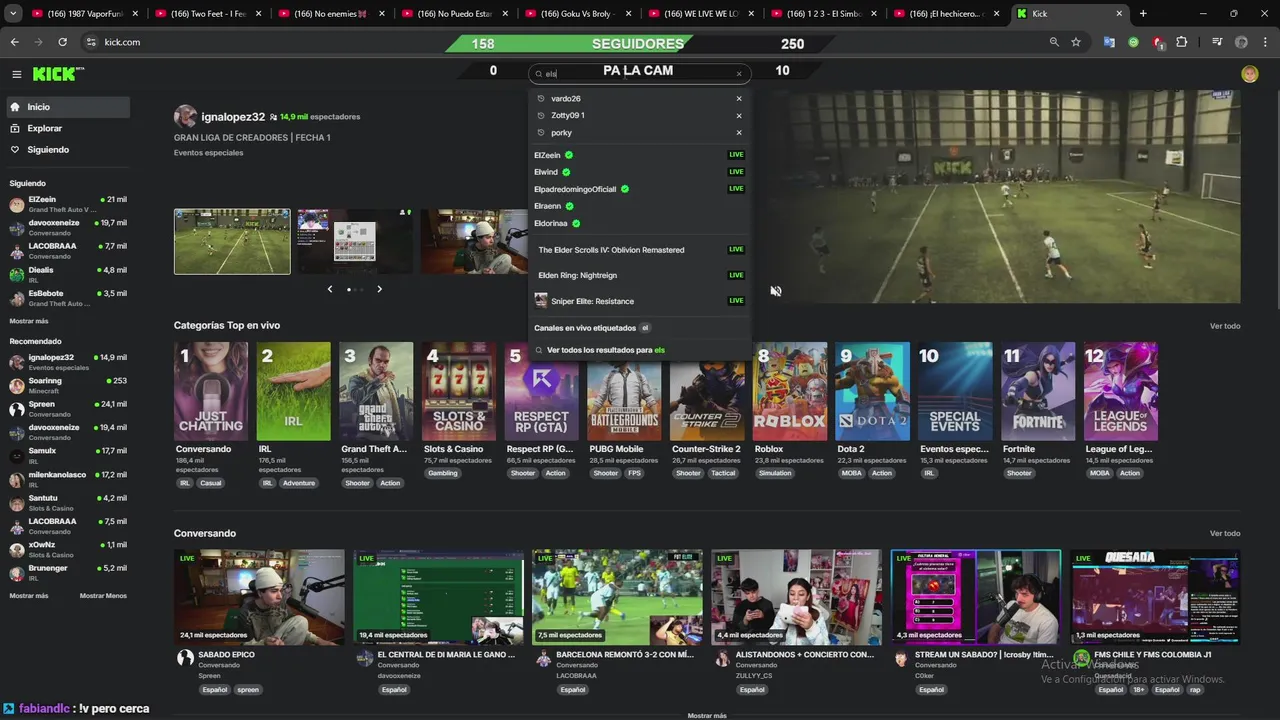Open Chrome extensions puzzle icon
Image resolution: width=1280 pixels, height=720 pixels.
[1182, 42]
